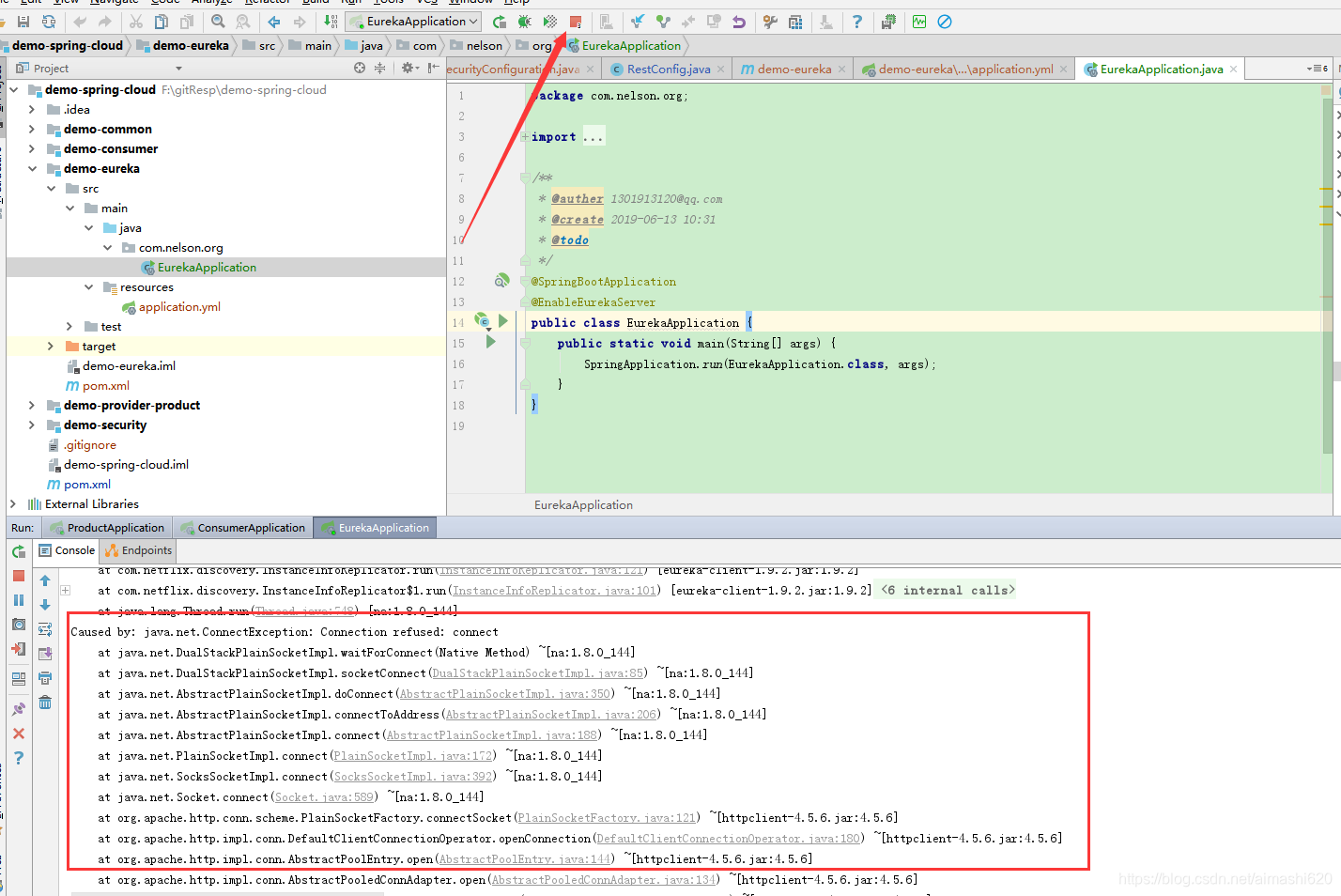Screen dimensions: 1341x896
Task: Run with coverage icon in the toolbar
Action: click(550, 22)
